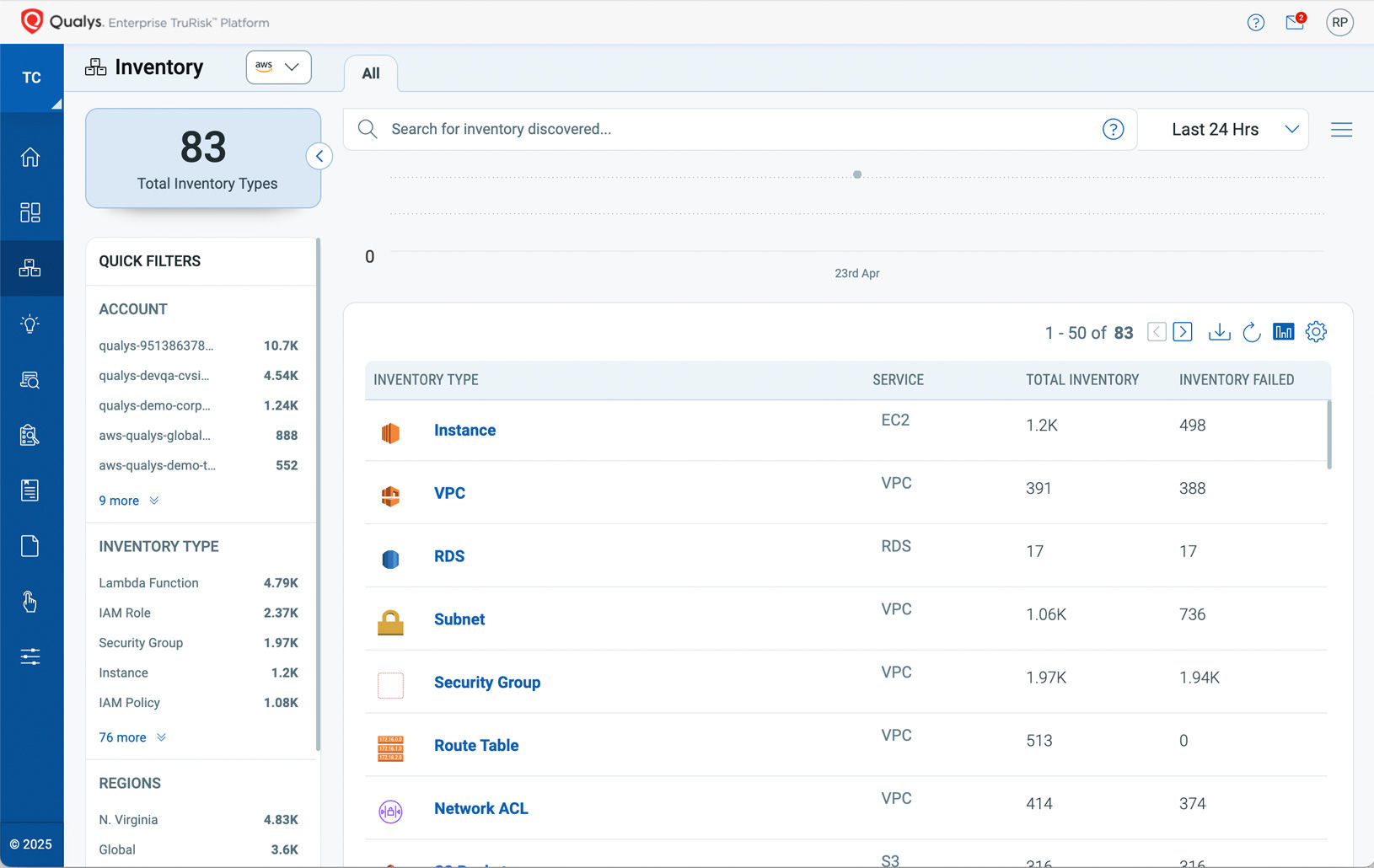
Task: Toggle the chart view icon
Action: click(1284, 332)
